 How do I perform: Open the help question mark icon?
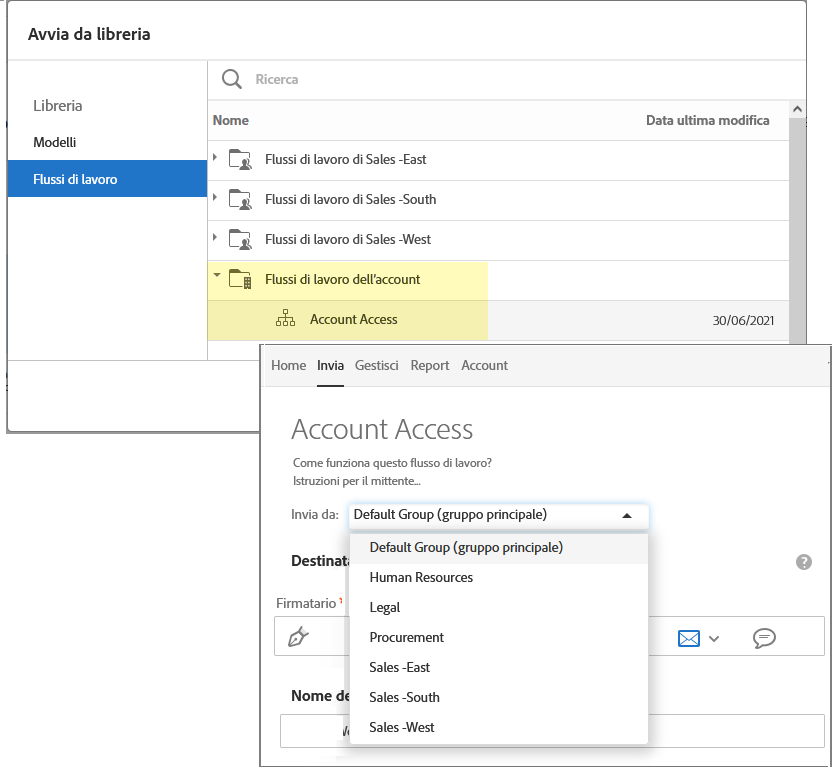point(803,562)
